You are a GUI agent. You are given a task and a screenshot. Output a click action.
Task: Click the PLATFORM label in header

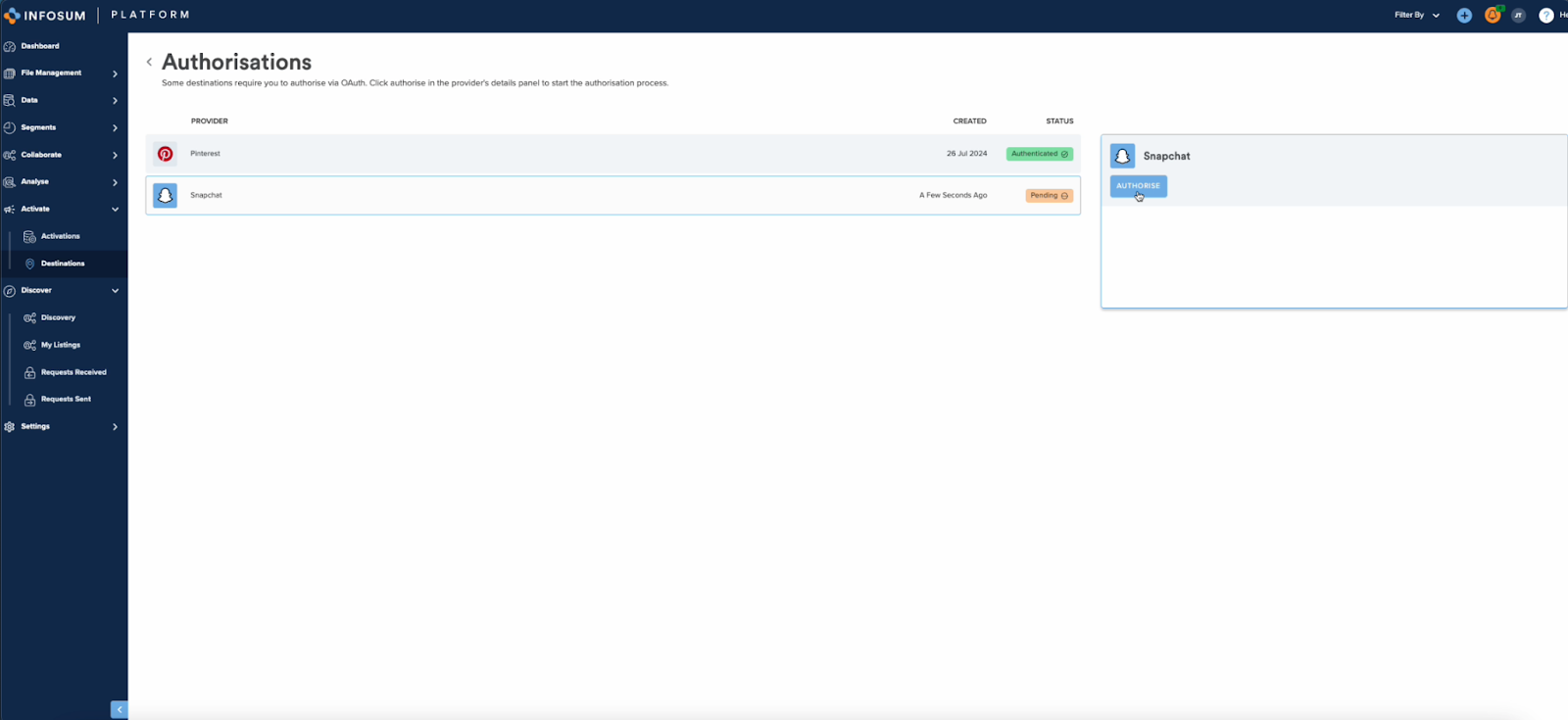(x=150, y=15)
